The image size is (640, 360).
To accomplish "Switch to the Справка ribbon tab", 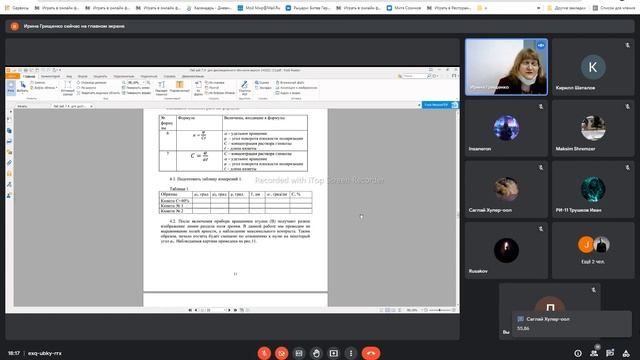I will (x=169, y=76).
